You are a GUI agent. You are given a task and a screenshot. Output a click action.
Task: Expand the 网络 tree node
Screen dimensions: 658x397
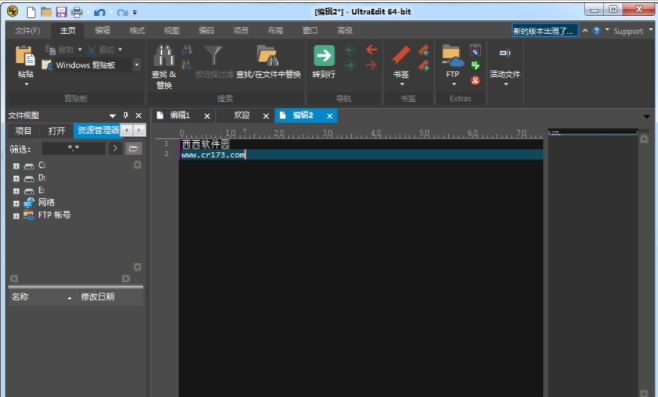(x=16, y=203)
